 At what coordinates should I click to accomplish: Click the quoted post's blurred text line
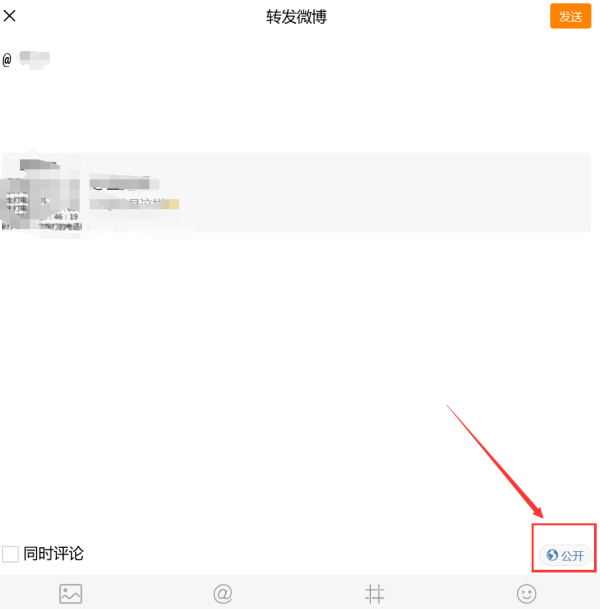click(x=134, y=204)
